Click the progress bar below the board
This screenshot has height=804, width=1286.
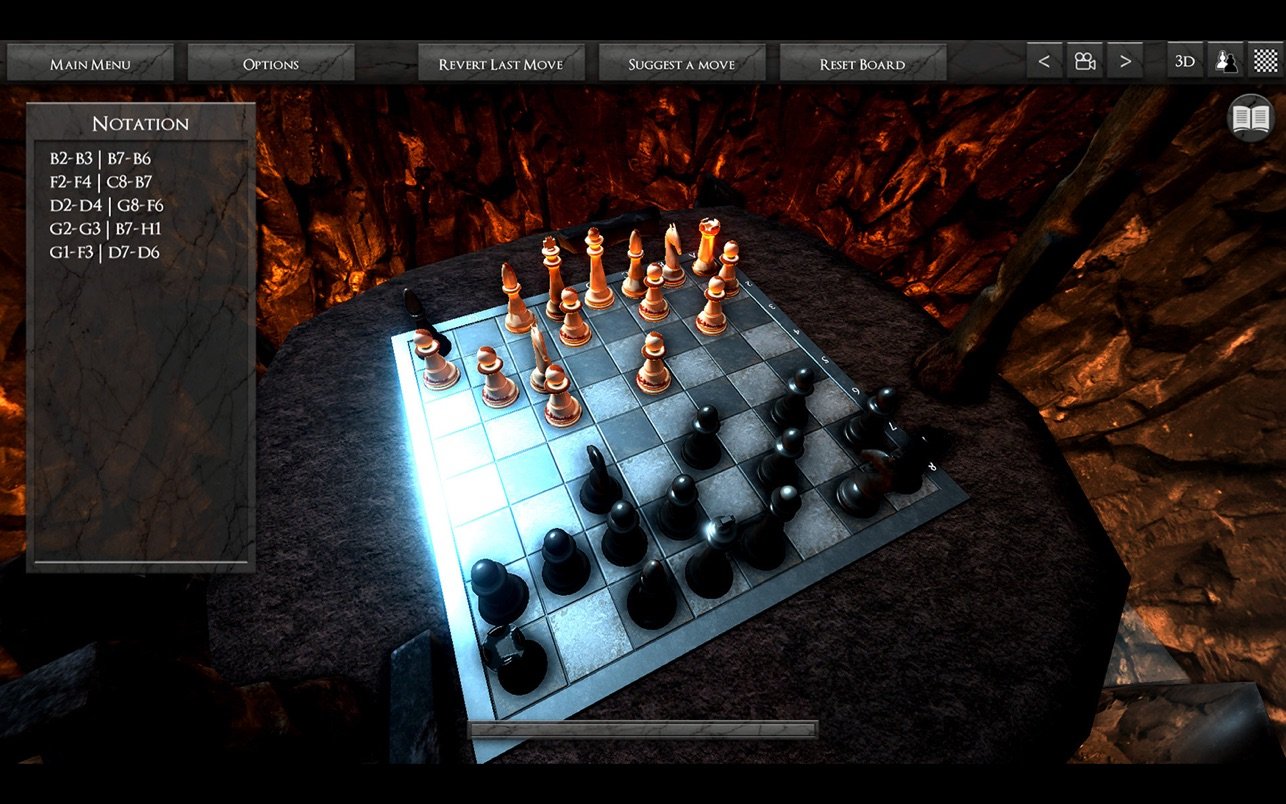click(x=643, y=730)
